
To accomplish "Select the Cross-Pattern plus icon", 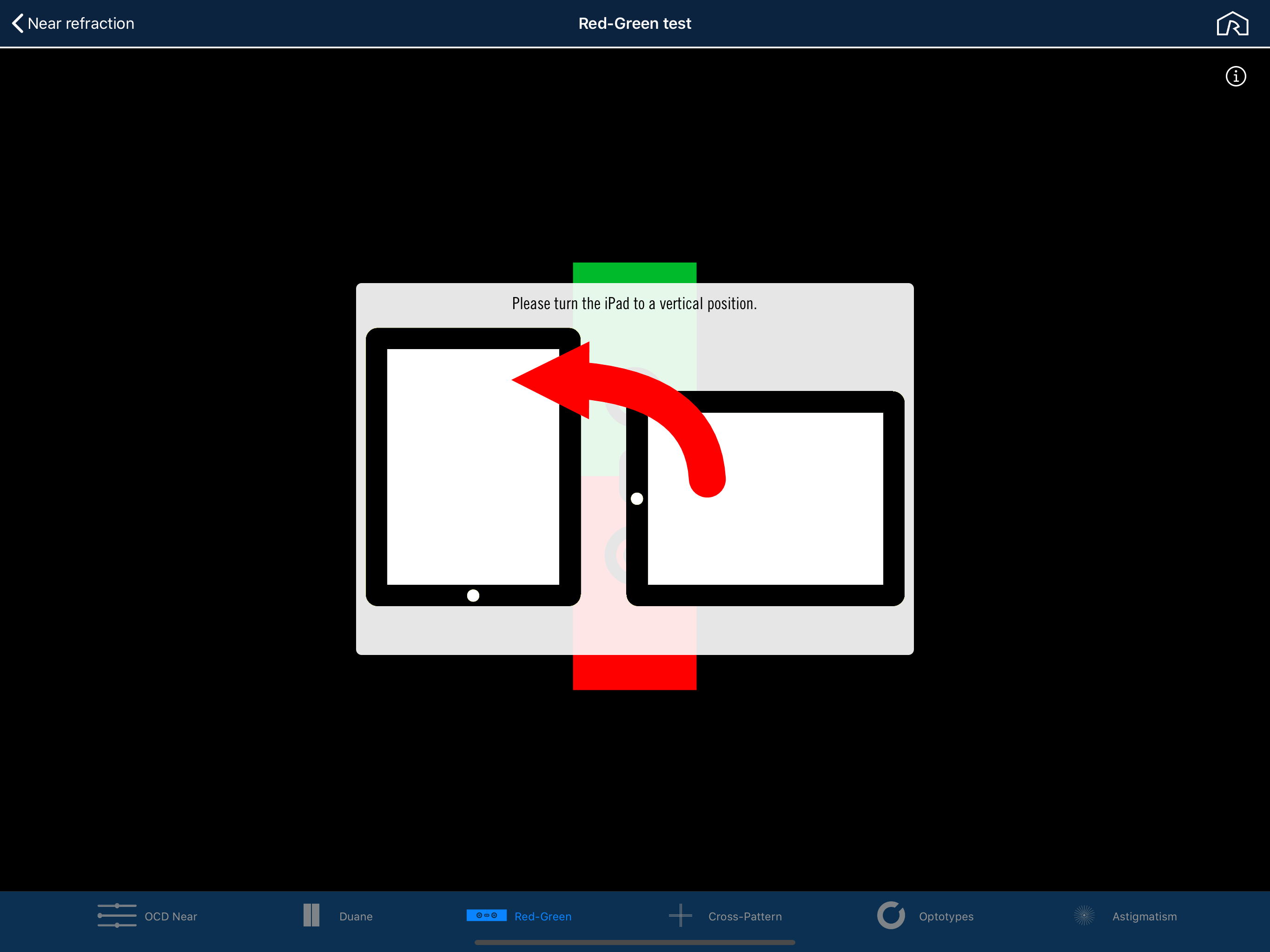I will tap(681, 915).
